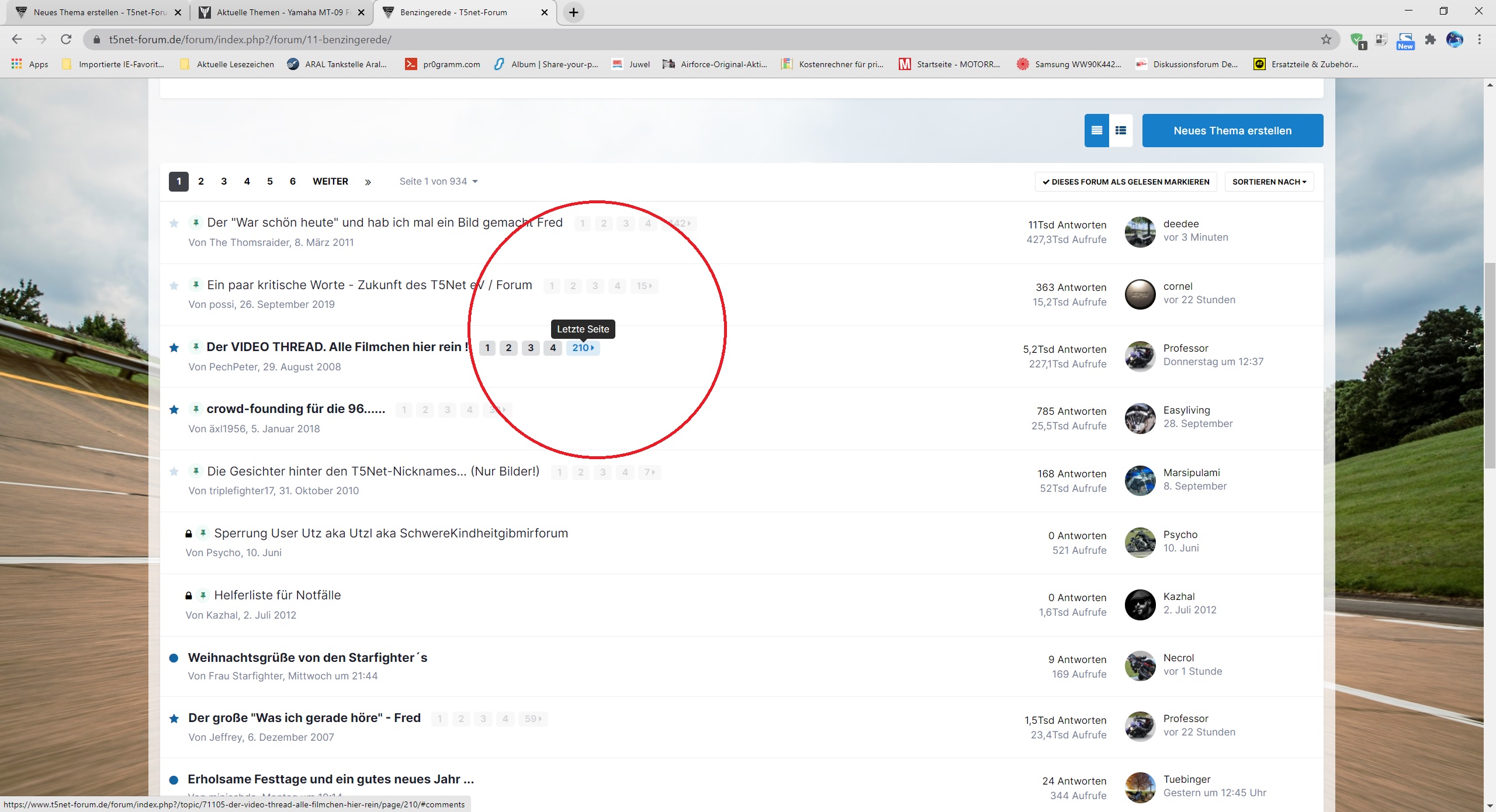
Task: Go back using the browser back arrow
Action: point(17,39)
